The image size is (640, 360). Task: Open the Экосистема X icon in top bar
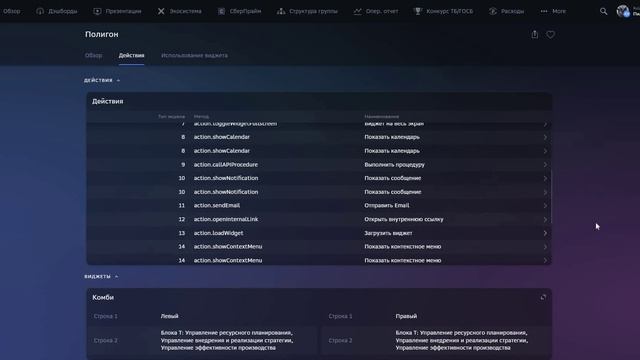(x=161, y=11)
